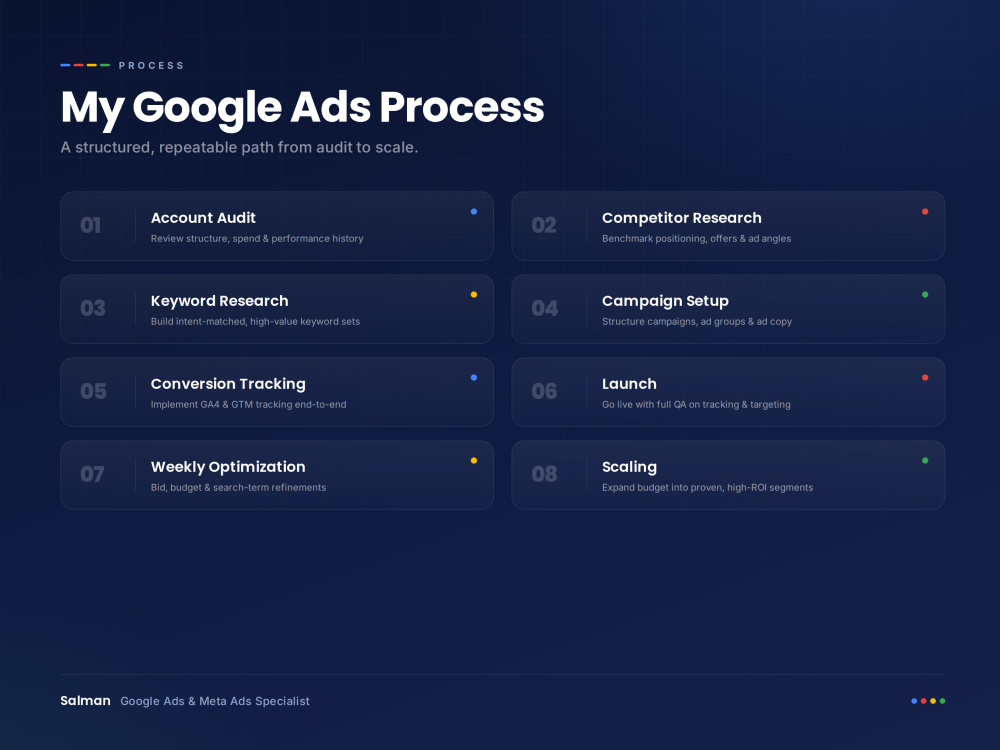
Task: Click step number 04
Action: (545, 308)
